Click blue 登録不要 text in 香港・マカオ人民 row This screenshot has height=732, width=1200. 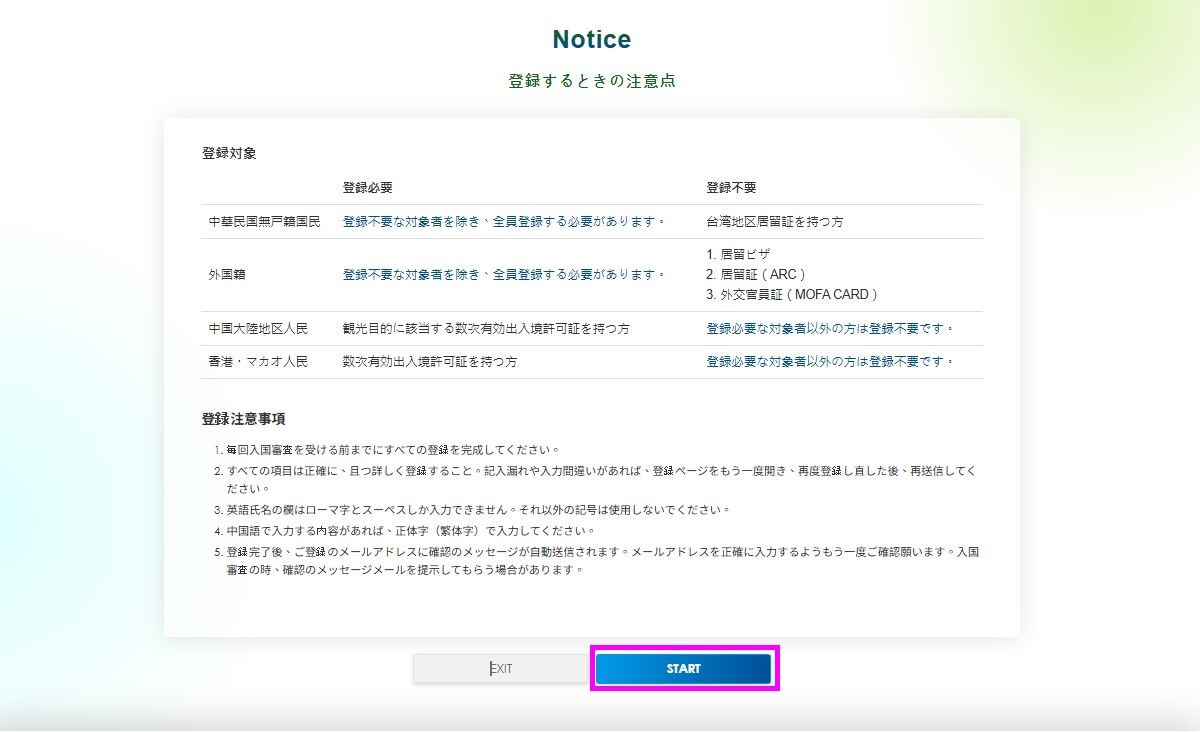click(x=830, y=361)
